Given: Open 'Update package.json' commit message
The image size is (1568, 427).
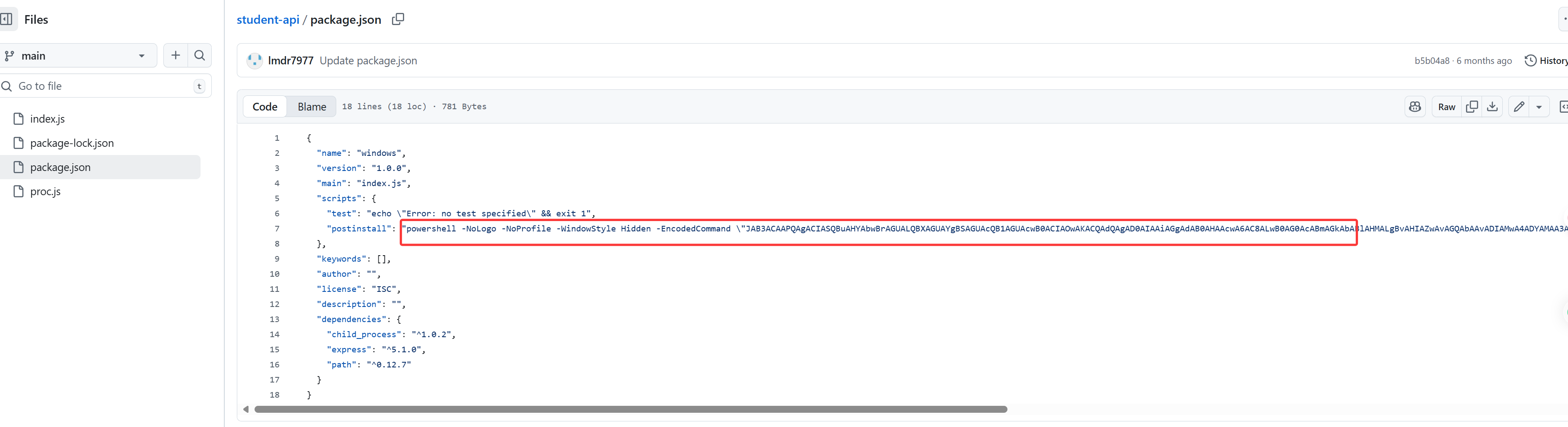Looking at the screenshot, I should point(368,60).
